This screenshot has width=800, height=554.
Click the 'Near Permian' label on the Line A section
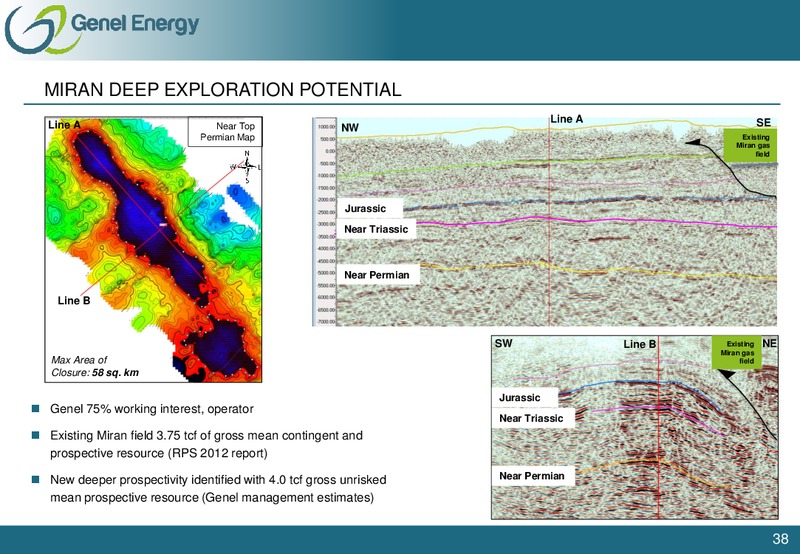(378, 275)
